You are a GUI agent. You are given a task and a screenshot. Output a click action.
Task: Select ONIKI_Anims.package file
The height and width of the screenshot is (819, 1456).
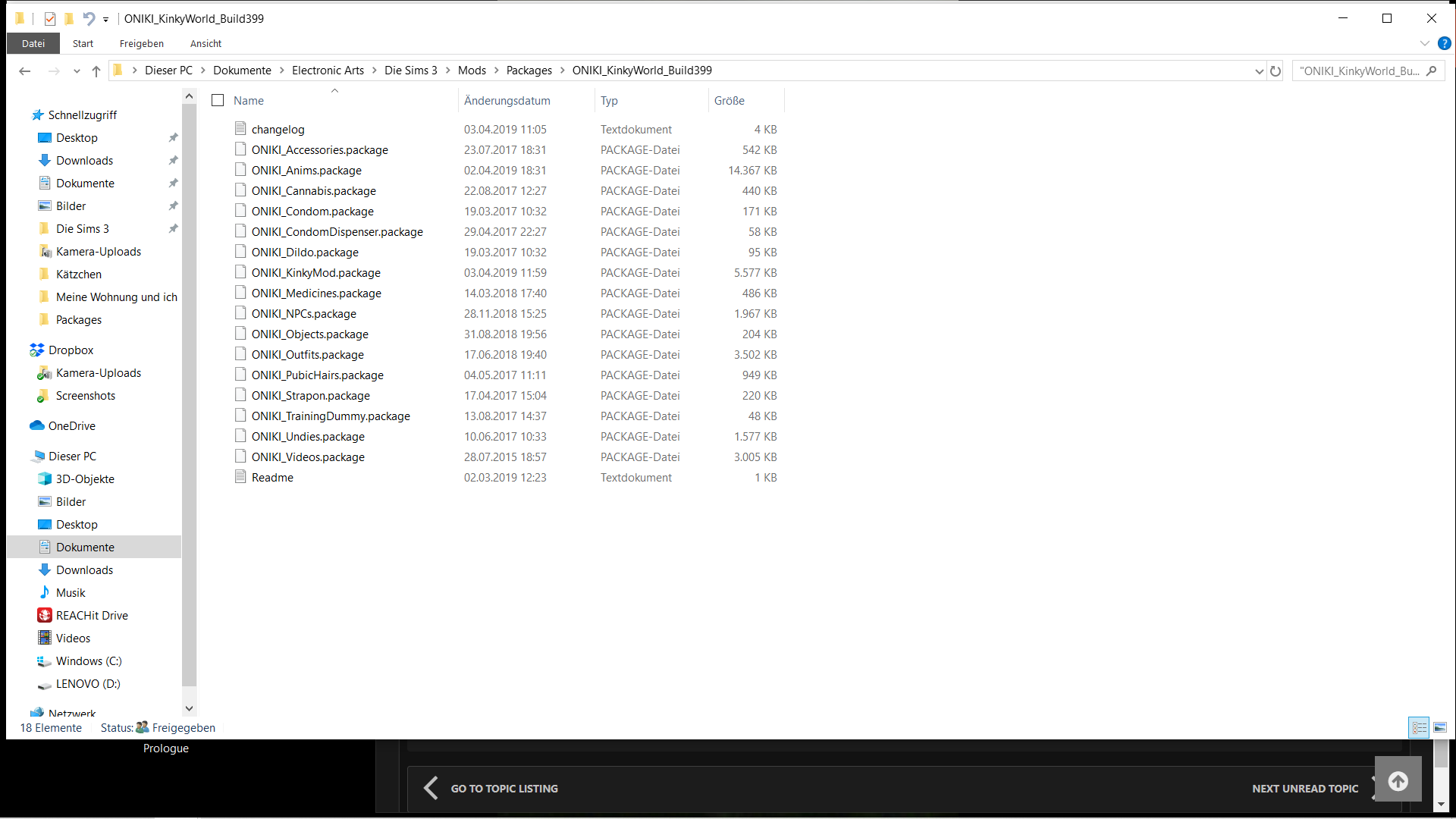click(306, 170)
